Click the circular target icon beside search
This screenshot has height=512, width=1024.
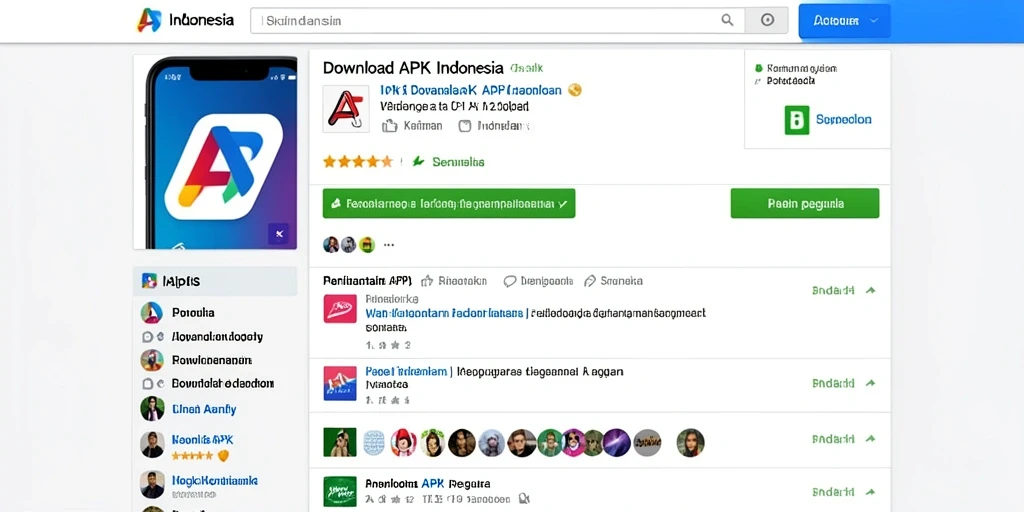coord(767,20)
